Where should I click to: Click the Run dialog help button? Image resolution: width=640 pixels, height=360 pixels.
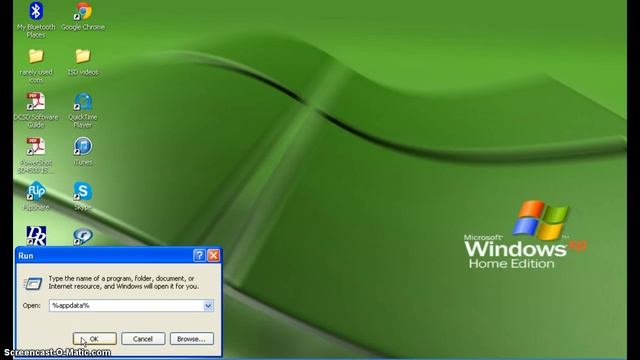click(x=199, y=256)
